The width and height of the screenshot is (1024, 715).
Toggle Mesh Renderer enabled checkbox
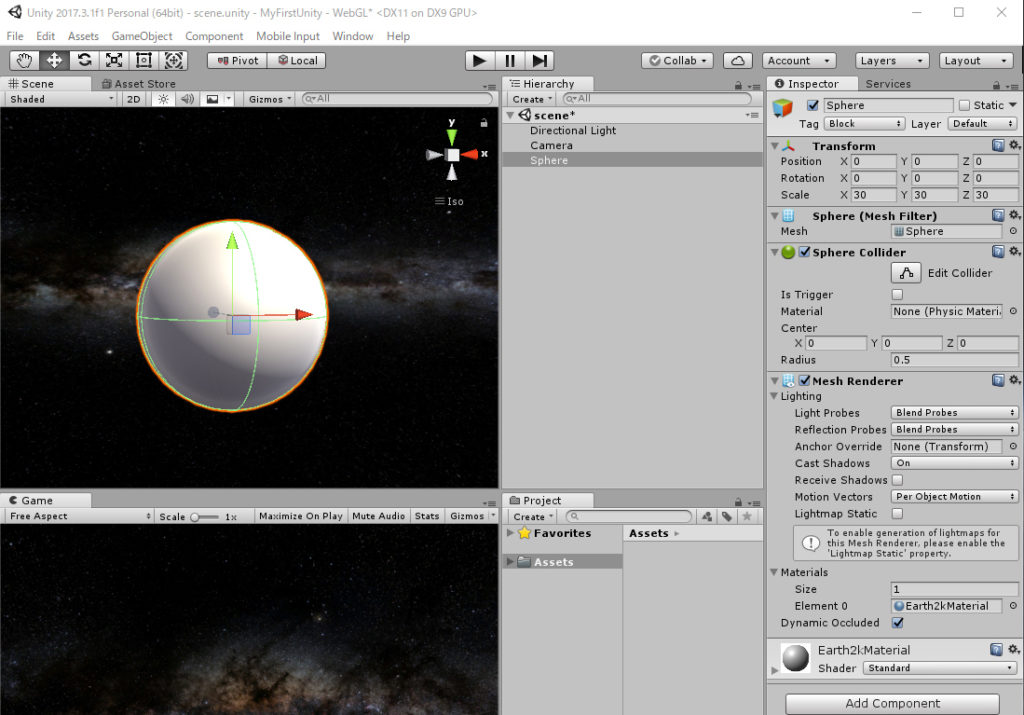(x=805, y=380)
